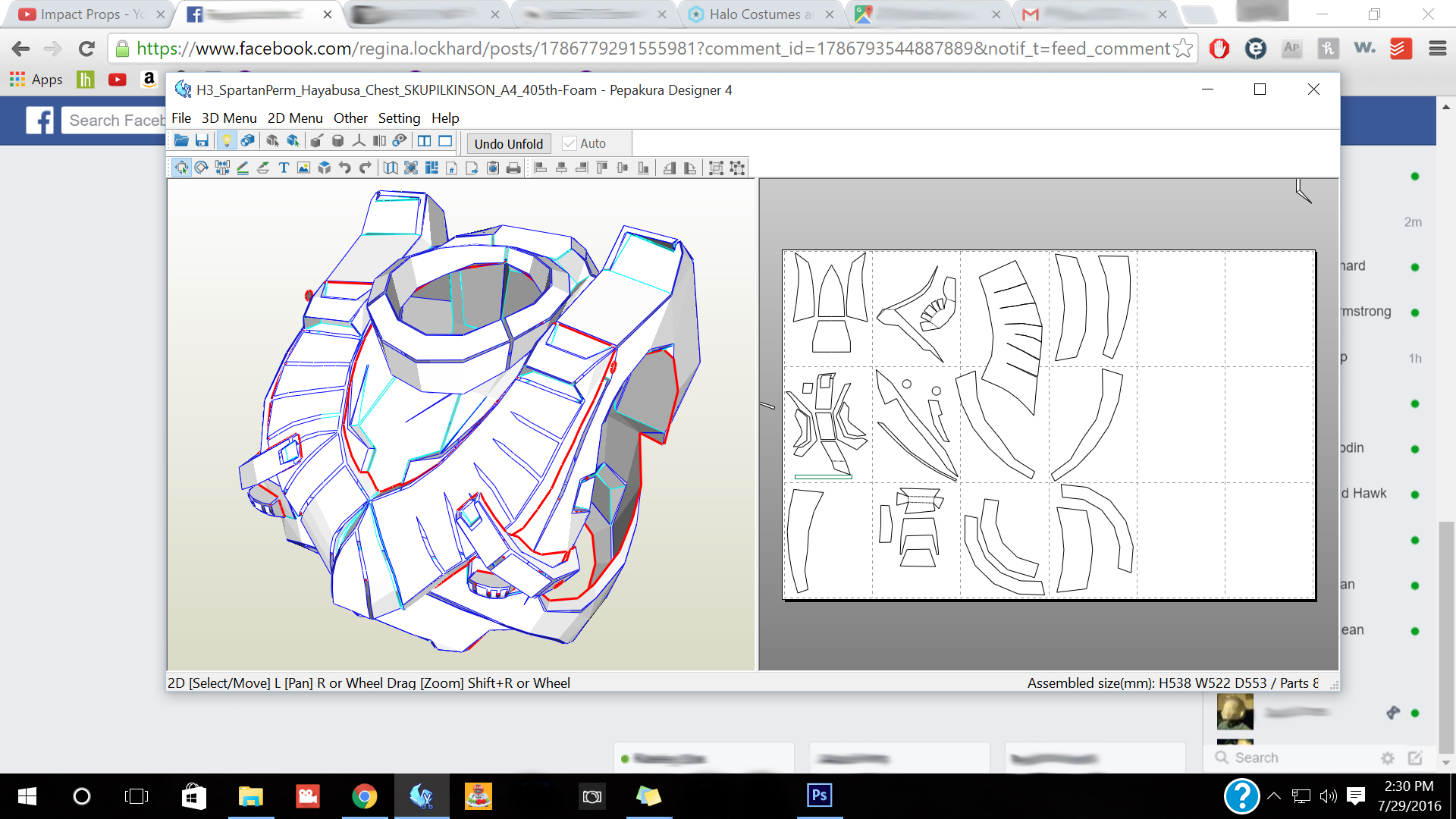Viewport: 1456px width, 819px height.
Task: Open Facebook chat settings gear
Action: coord(1388,758)
